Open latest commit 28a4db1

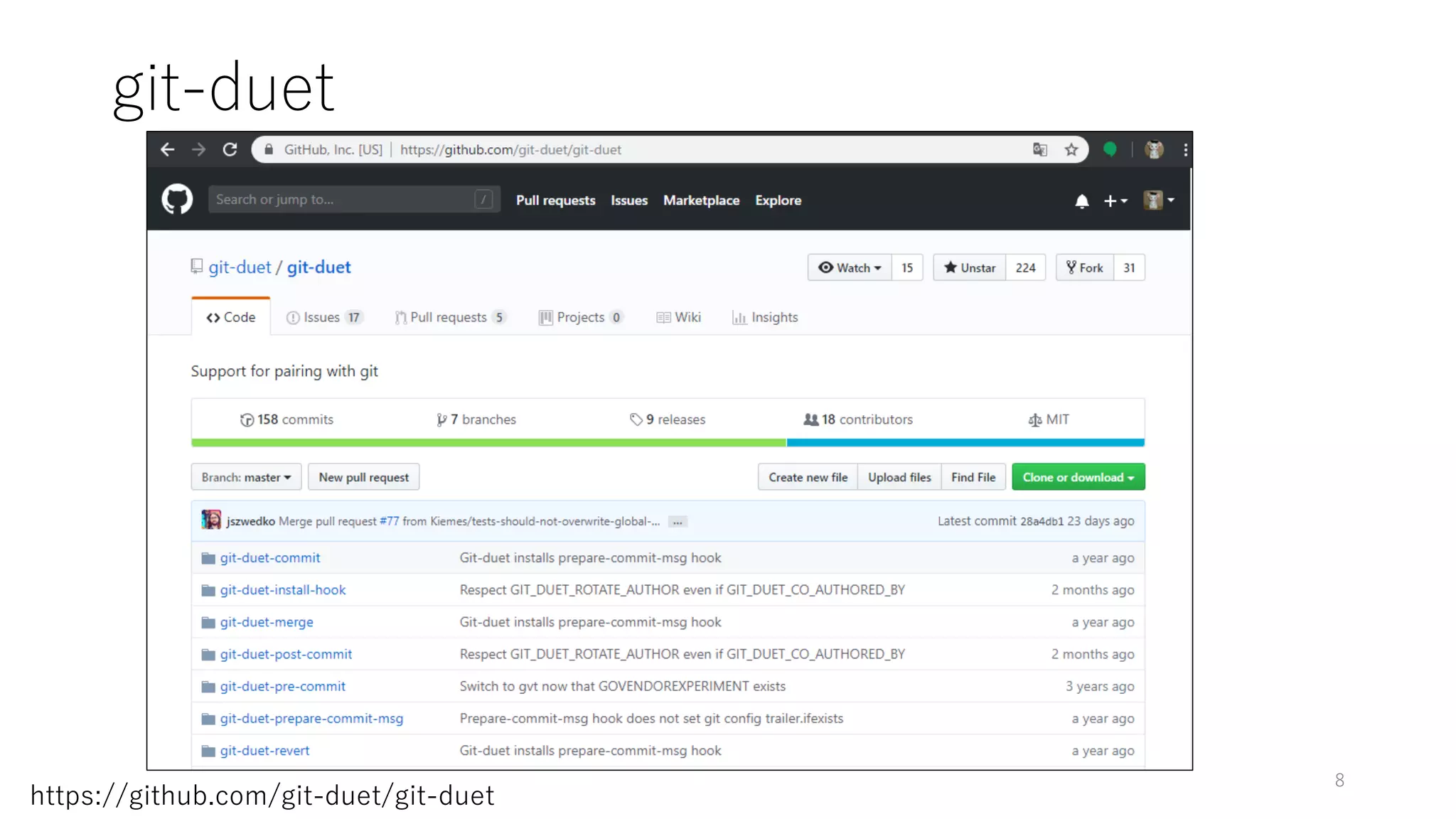(1042, 521)
